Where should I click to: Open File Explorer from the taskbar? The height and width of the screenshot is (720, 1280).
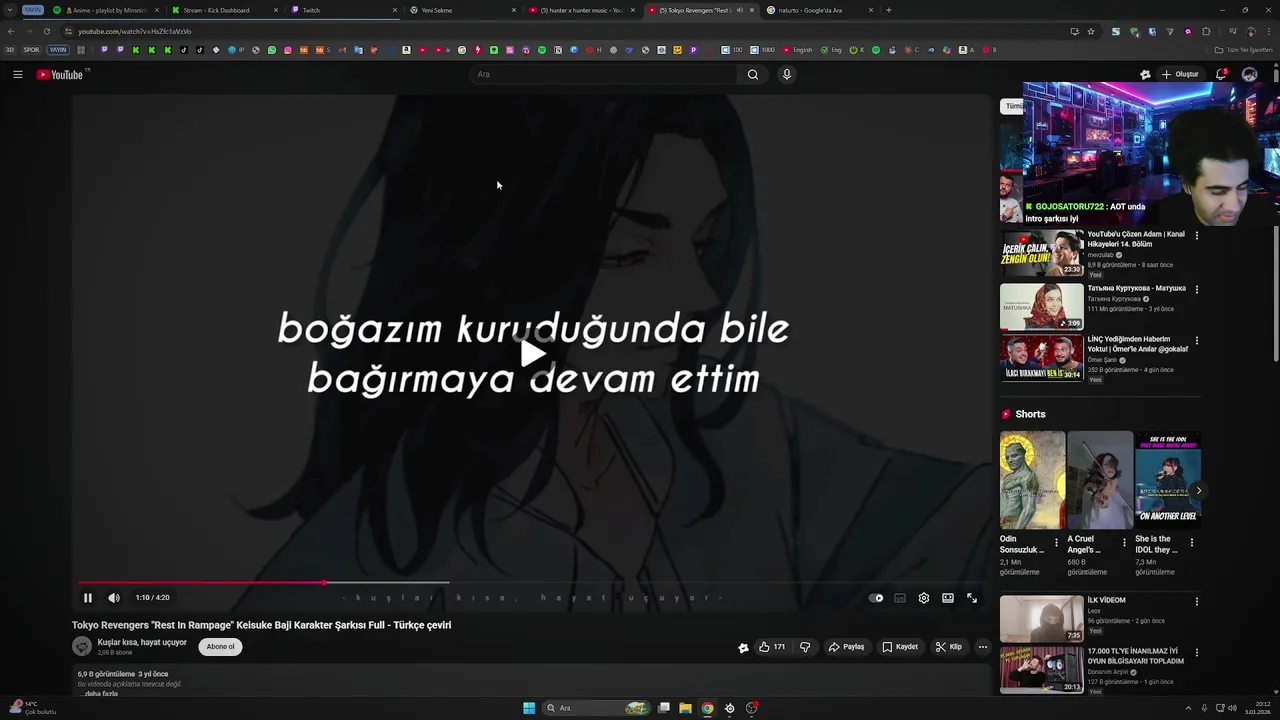point(685,708)
